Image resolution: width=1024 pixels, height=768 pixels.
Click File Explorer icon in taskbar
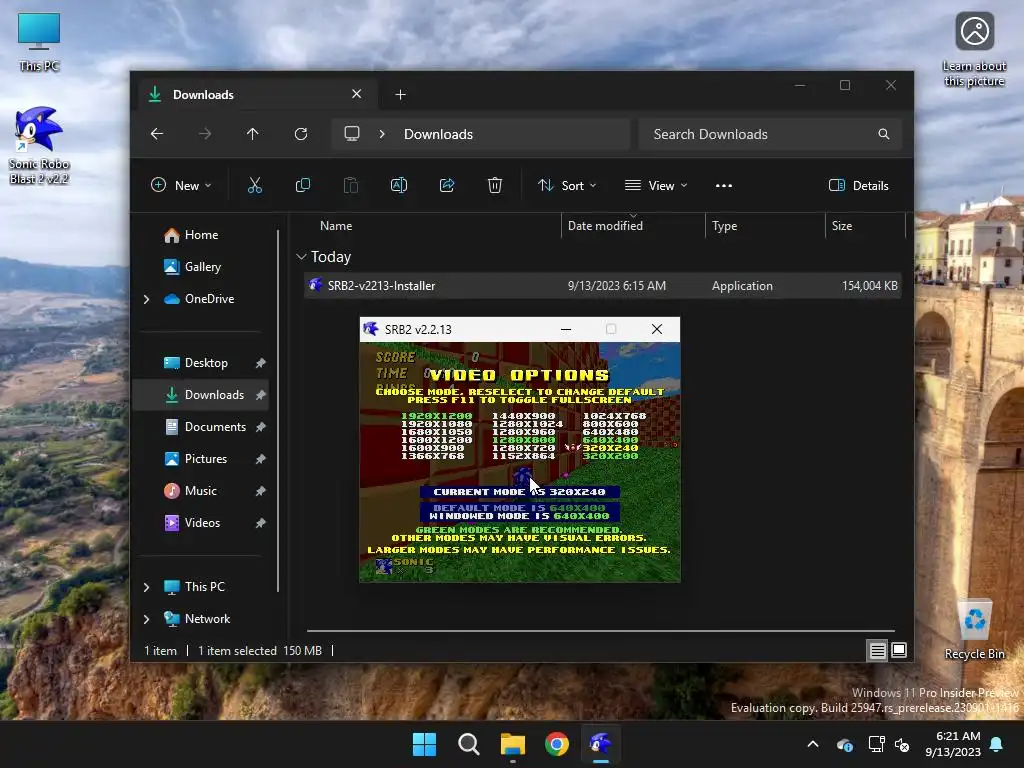[x=513, y=744]
